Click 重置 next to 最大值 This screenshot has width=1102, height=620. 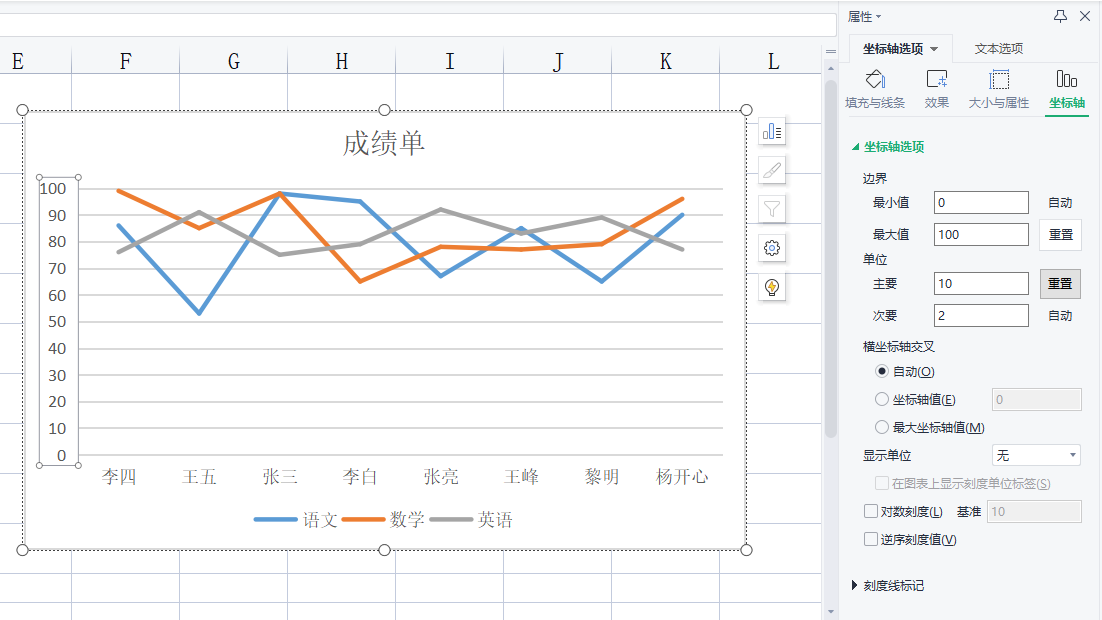[1060, 234]
